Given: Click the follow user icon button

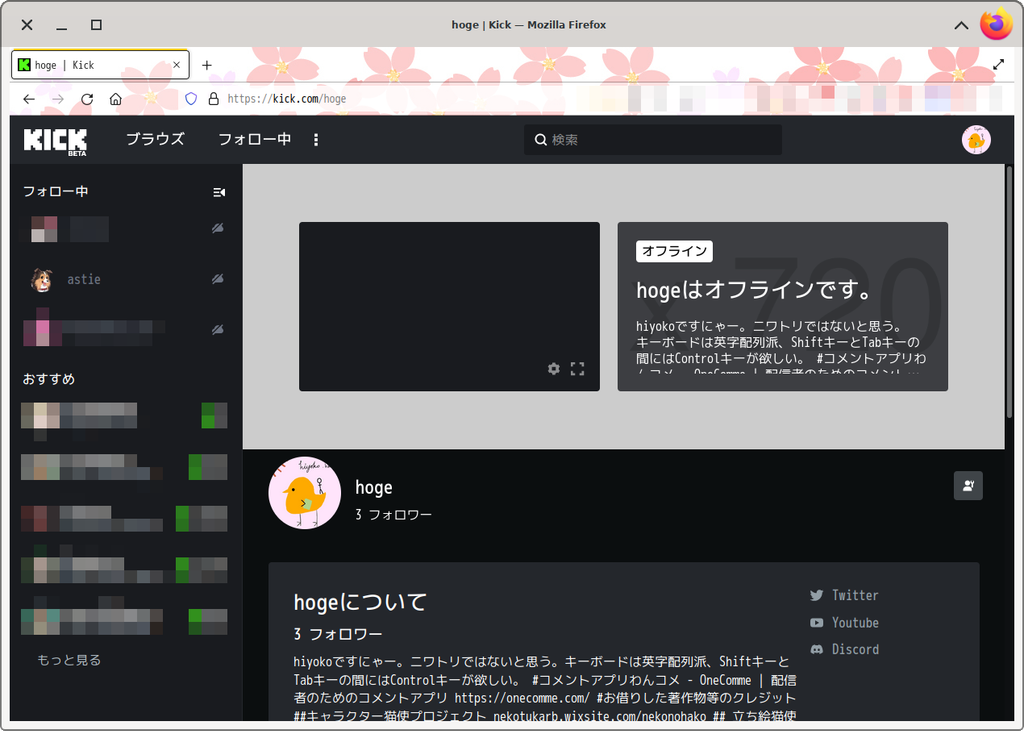Looking at the screenshot, I should tap(968, 486).
